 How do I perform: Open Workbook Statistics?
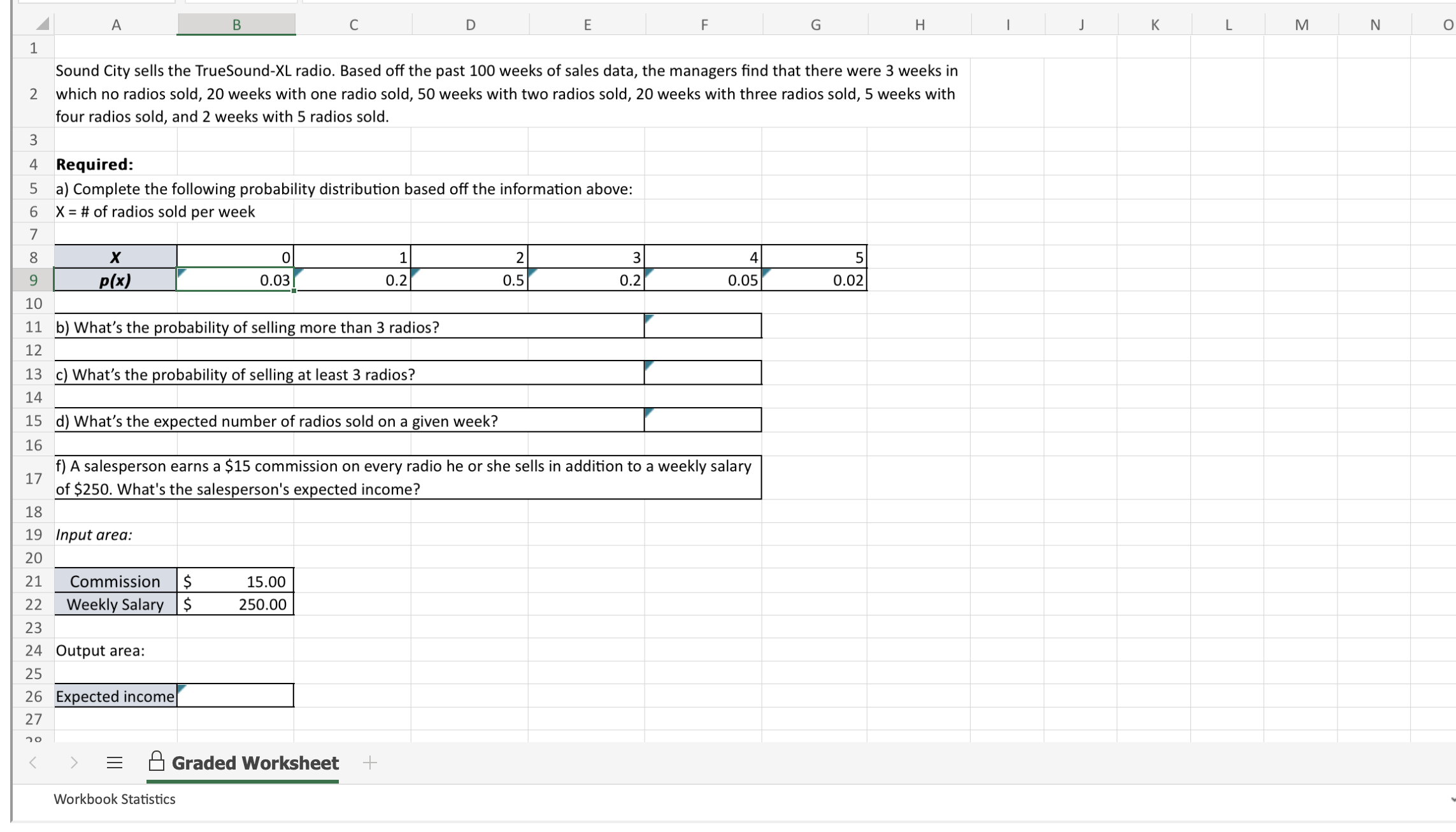tap(115, 799)
